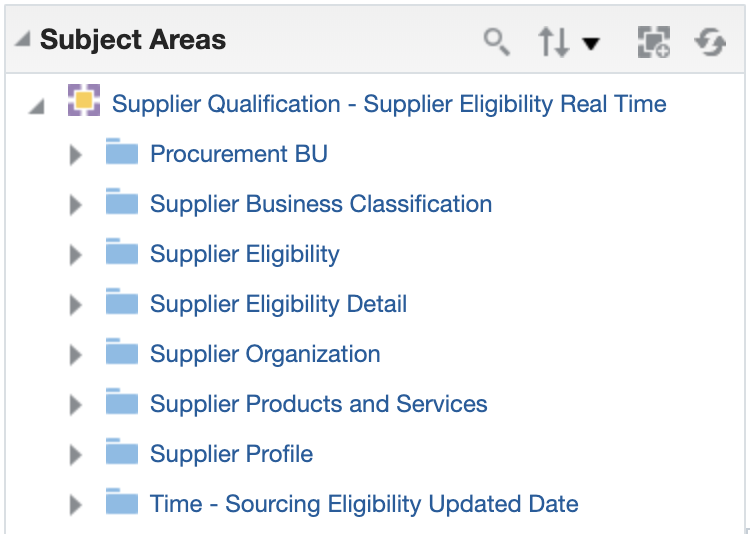Select the Supplier Eligibility Detail label
The width and height of the screenshot is (750, 534).
pyautogui.click(x=278, y=304)
